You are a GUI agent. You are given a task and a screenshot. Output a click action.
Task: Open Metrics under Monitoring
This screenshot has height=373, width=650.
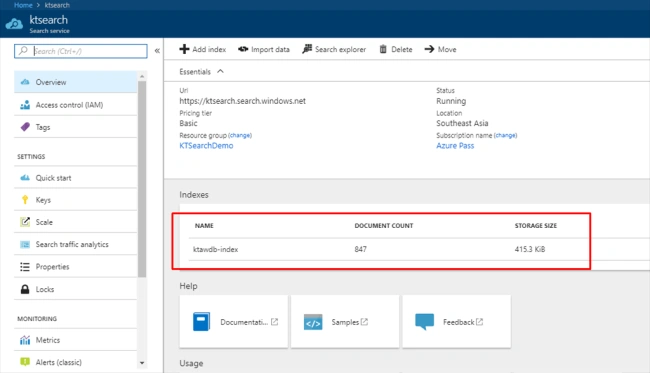coord(75,340)
